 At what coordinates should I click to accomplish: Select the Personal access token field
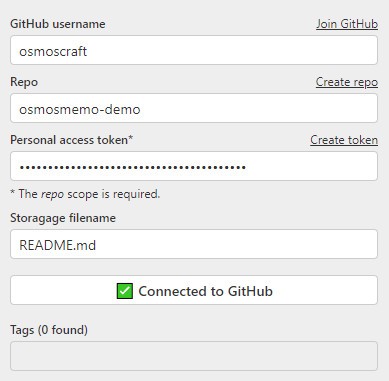194,166
